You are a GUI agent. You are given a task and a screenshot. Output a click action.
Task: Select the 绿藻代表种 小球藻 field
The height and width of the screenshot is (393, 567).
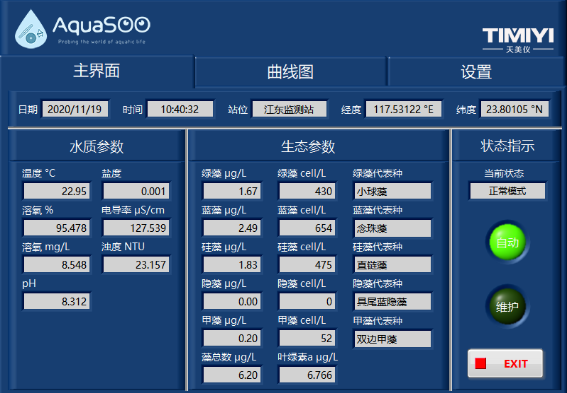(x=393, y=191)
